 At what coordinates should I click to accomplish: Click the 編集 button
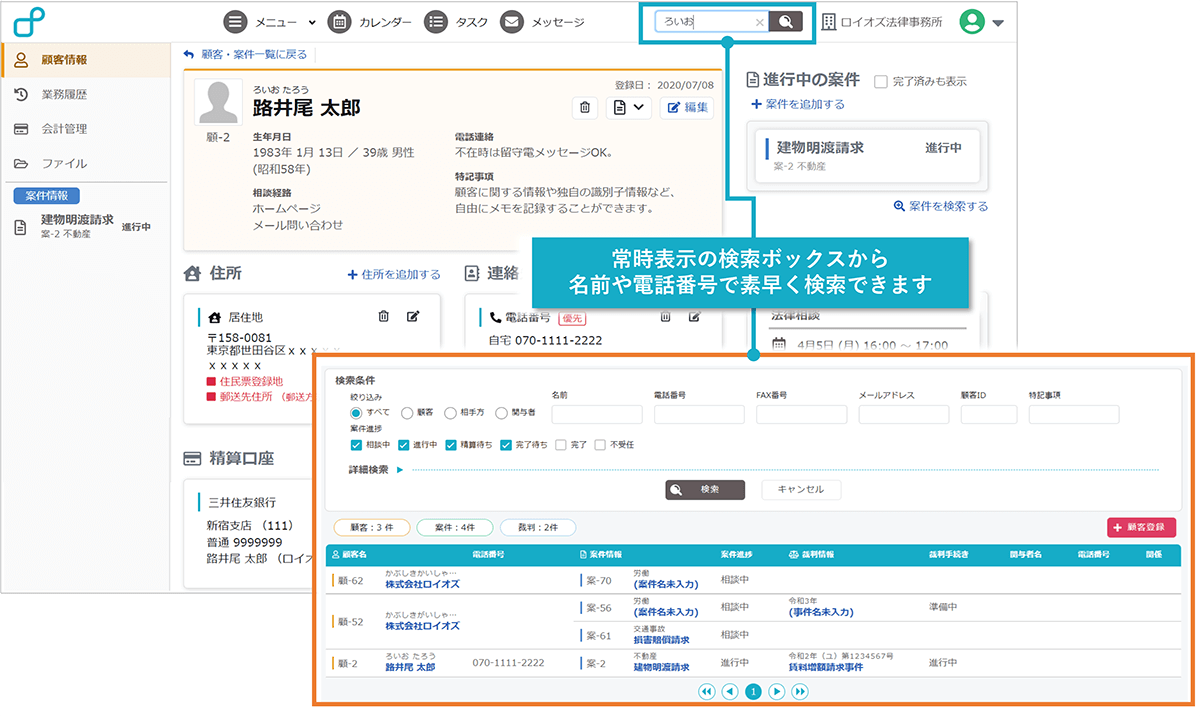point(687,107)
